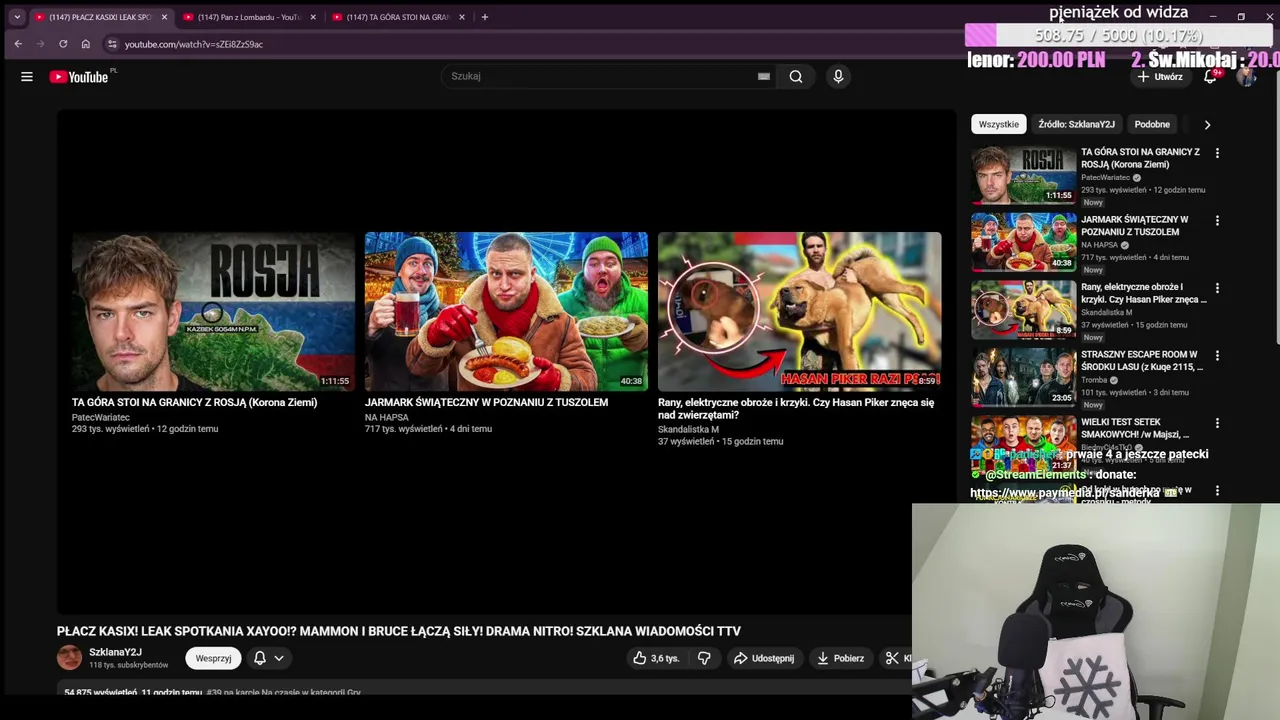Reload the page with refresh icon
This screenshot has width=1280, height=720.
(63, 44)
